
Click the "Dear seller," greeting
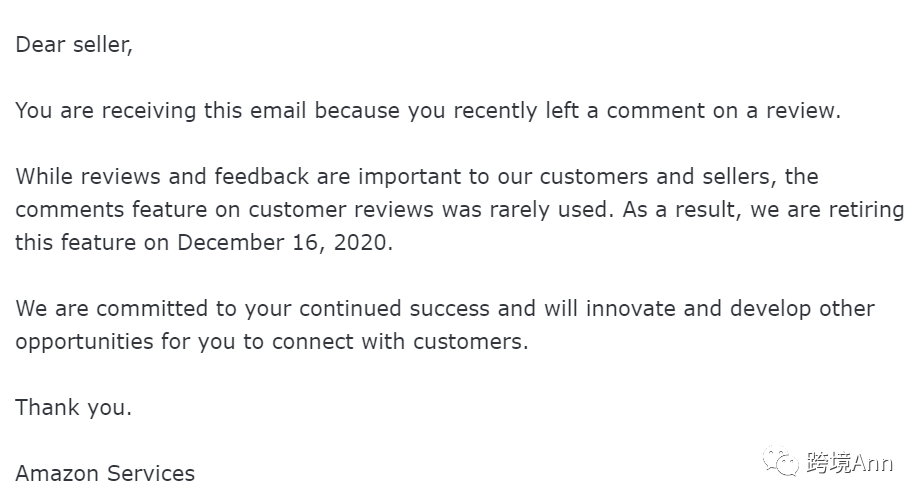74,45
